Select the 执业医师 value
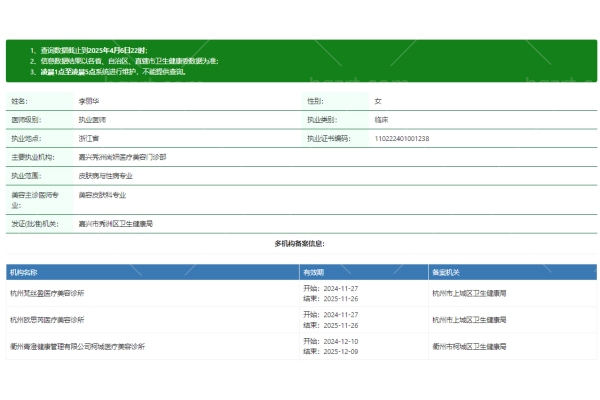This screenshot has width=600, height=400. [x=92, y=120]
